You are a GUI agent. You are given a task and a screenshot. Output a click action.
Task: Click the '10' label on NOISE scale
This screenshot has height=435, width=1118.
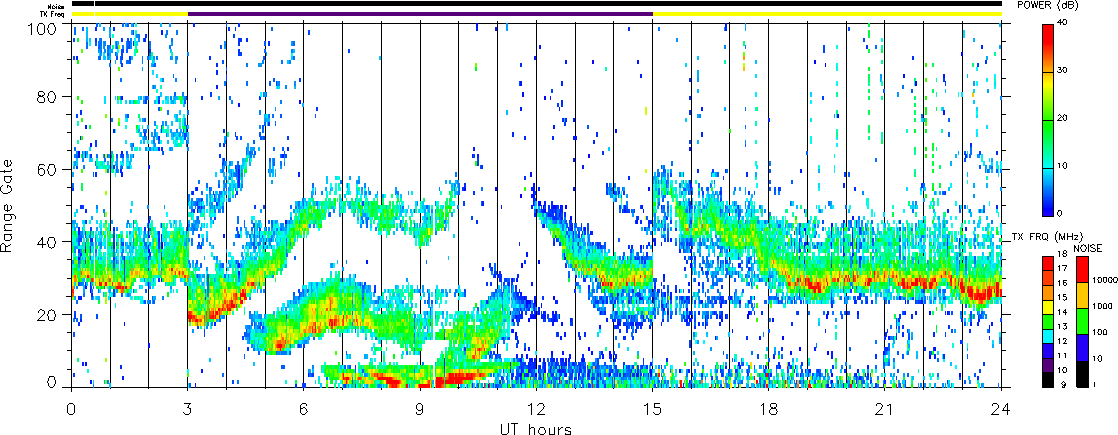[1097, 359]
